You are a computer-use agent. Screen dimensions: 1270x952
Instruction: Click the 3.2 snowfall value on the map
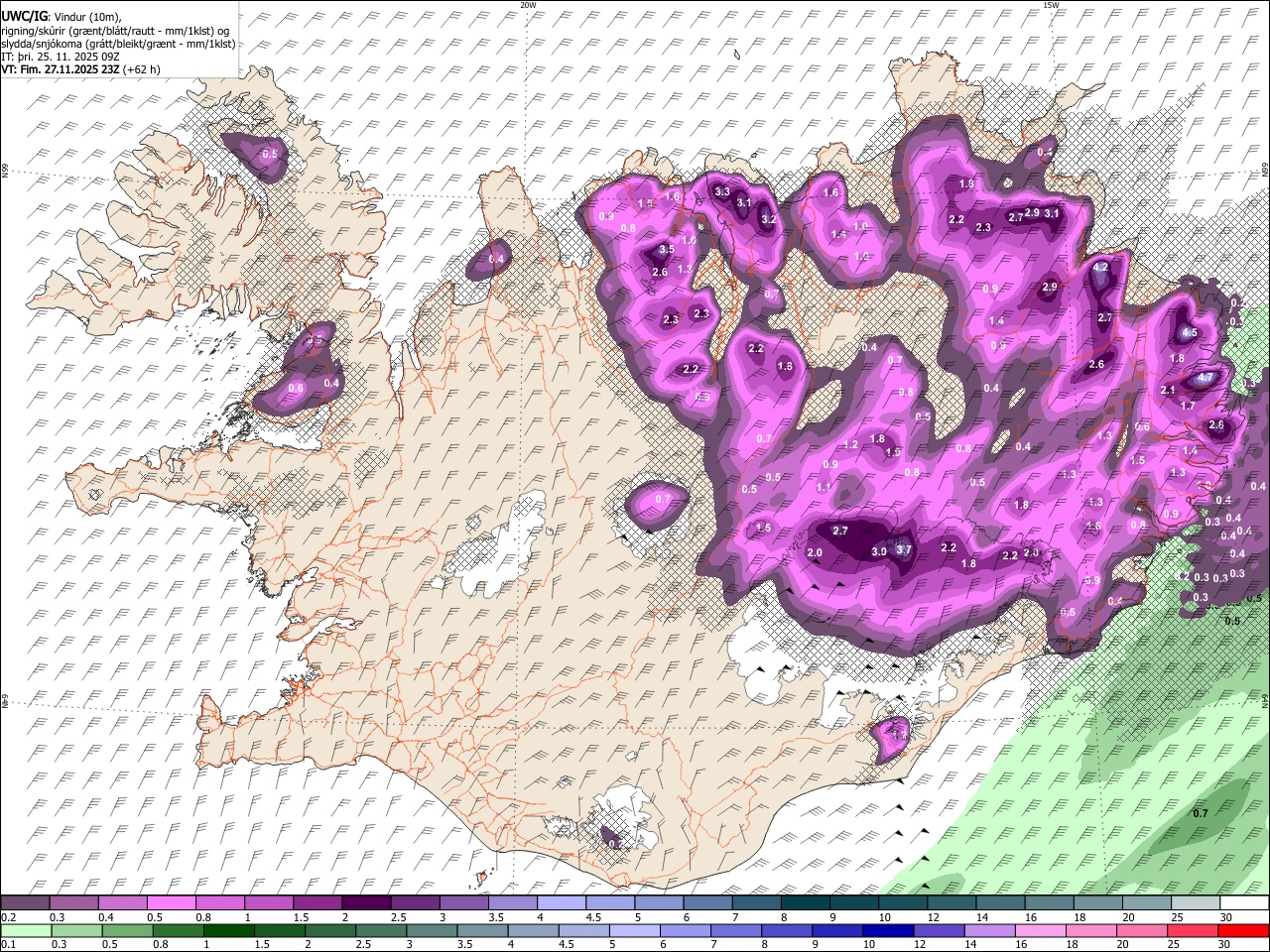pyautogui.click(x=768, y=220)
